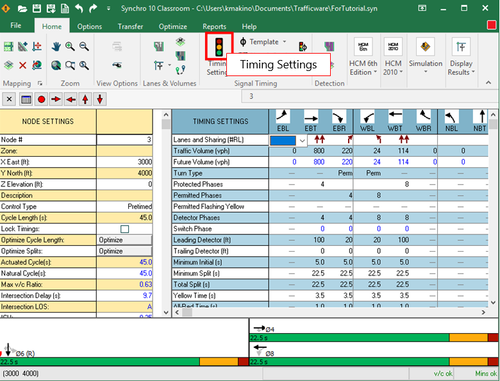The image size is (500, 381).
Task: Click the undo arrow in title bar
Action: point(79,8)
